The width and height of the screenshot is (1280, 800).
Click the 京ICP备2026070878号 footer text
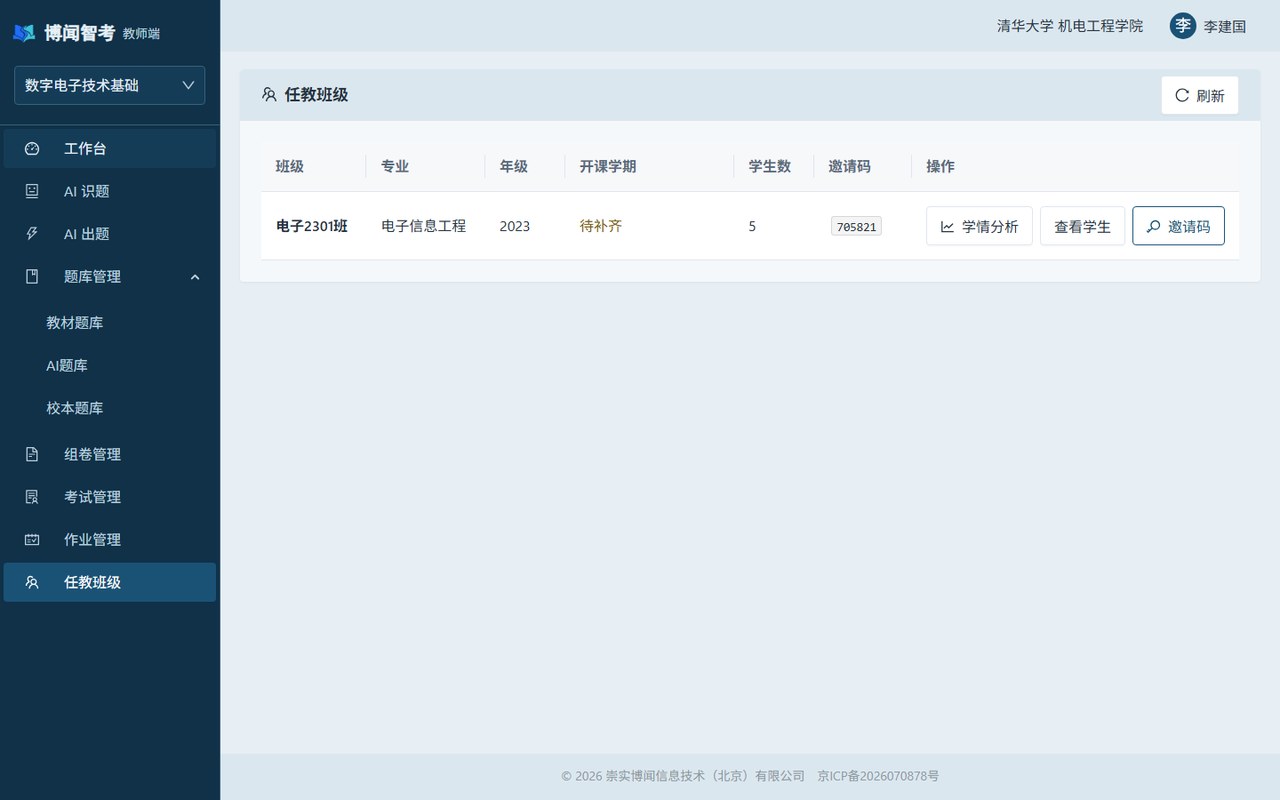[878, 776]
